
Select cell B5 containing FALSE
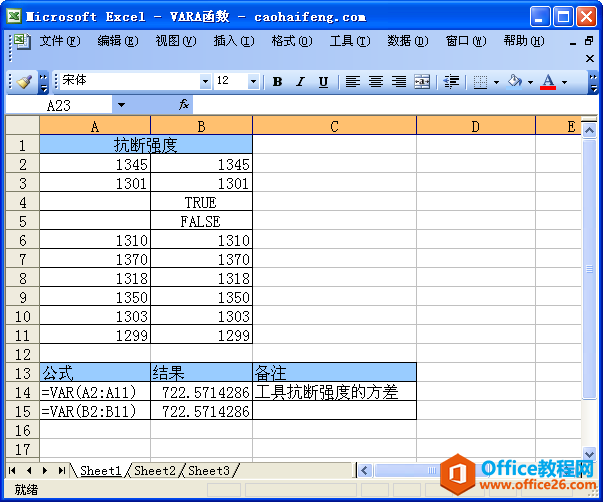201,221
